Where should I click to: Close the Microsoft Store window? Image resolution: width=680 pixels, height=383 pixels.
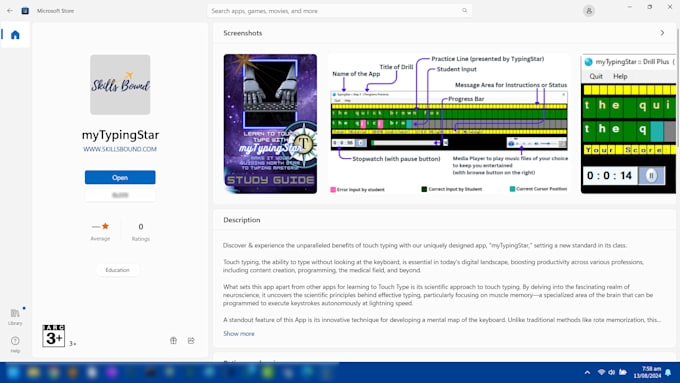click(670, 7)
